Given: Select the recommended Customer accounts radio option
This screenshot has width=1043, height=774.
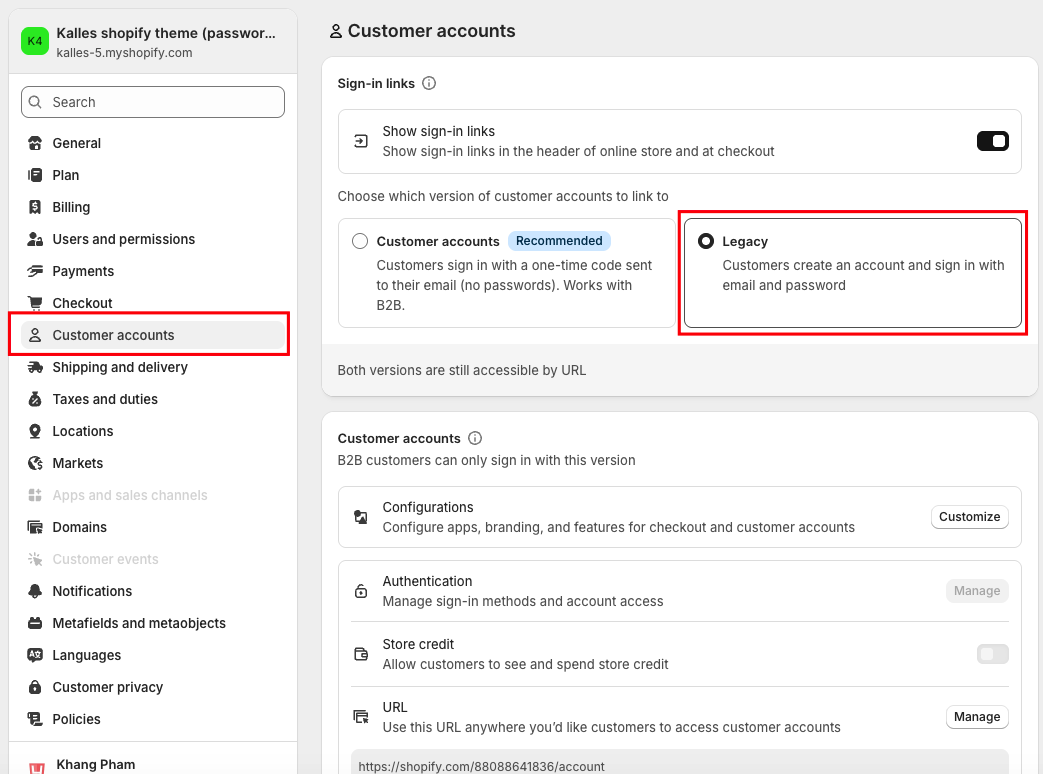Looking at the screenshot, I should (x=360, y=241).
